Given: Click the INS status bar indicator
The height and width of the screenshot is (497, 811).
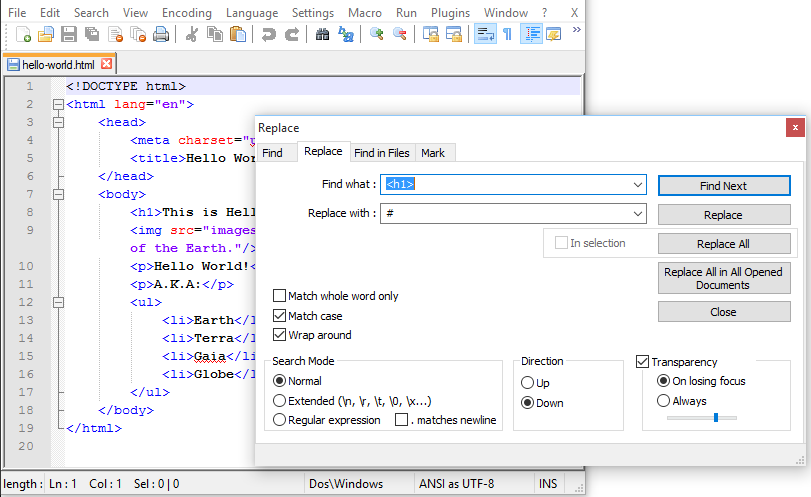Looking at the screenshot, I should 548,484.
